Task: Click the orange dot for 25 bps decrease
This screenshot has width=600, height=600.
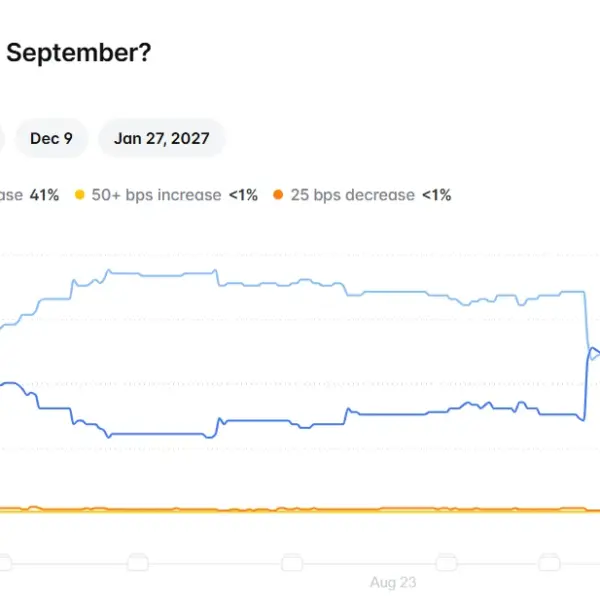Action: [278, 195]
